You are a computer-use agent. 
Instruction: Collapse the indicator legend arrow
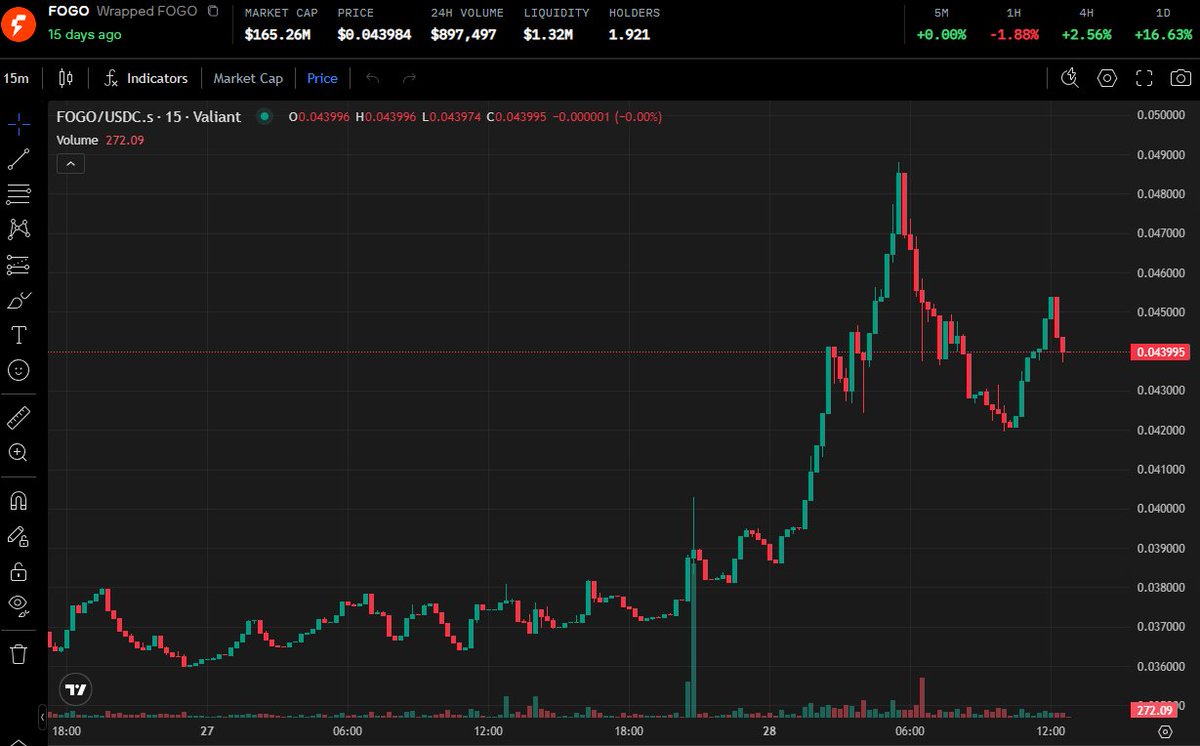70,164
